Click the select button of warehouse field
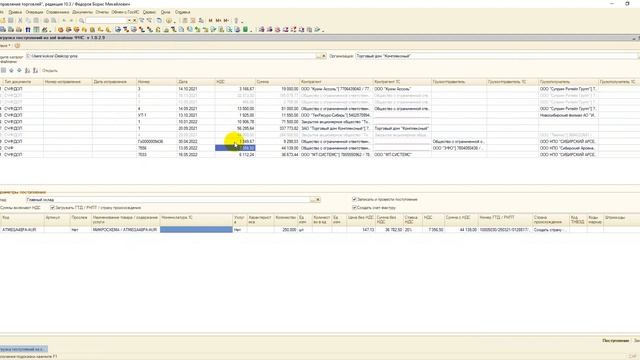This screenshot has height=360, width=640. click(x=313, y=200)
